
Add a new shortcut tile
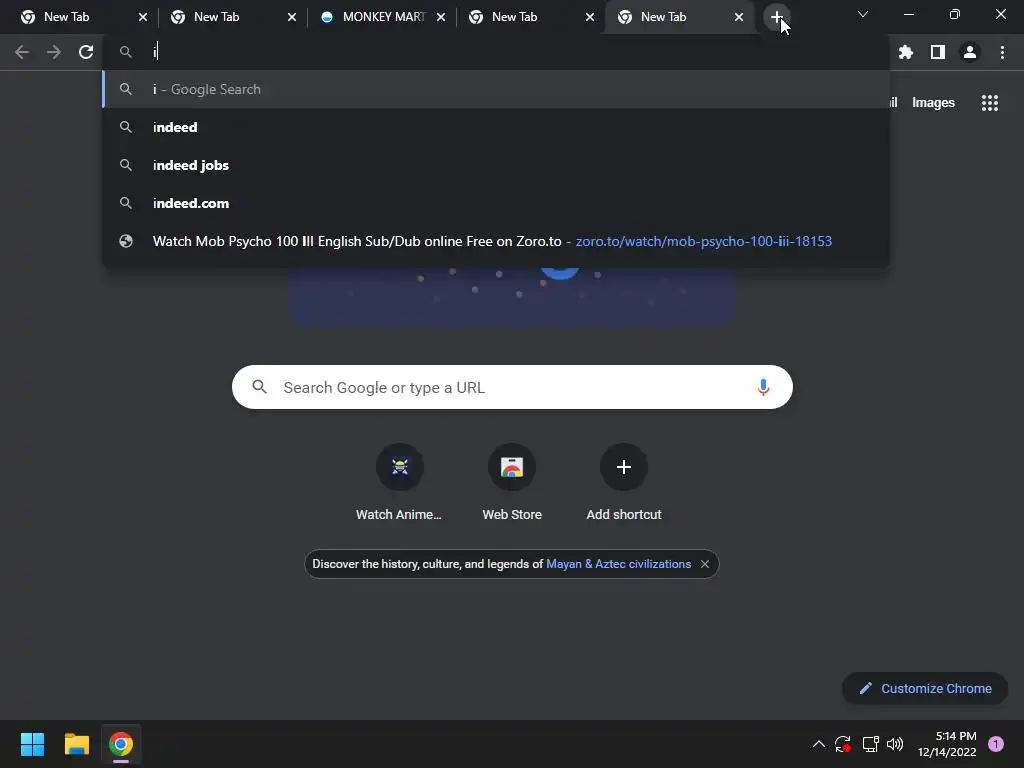click(624, 483)
